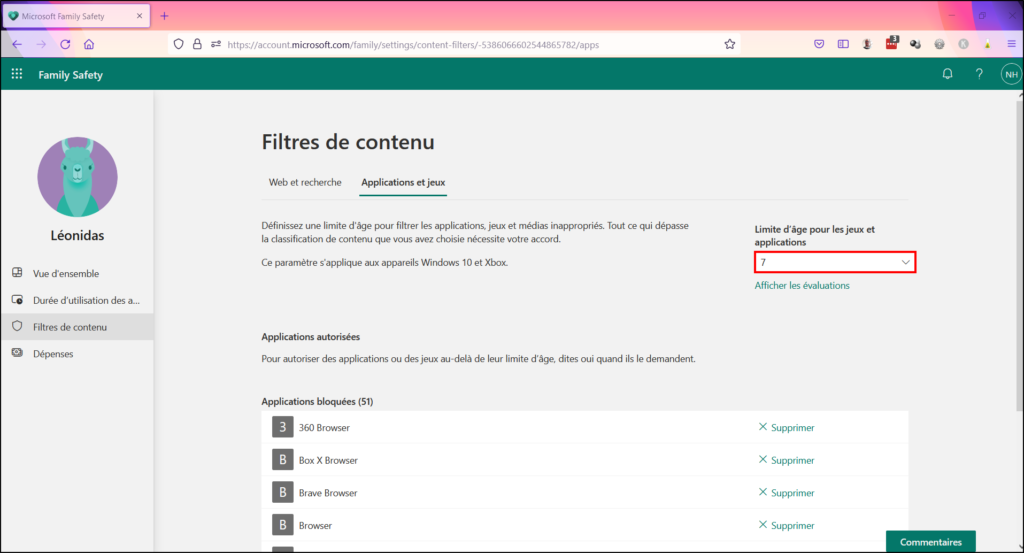
Task: Click Supprimer for Box X Browser
Action: pos(786,460)
